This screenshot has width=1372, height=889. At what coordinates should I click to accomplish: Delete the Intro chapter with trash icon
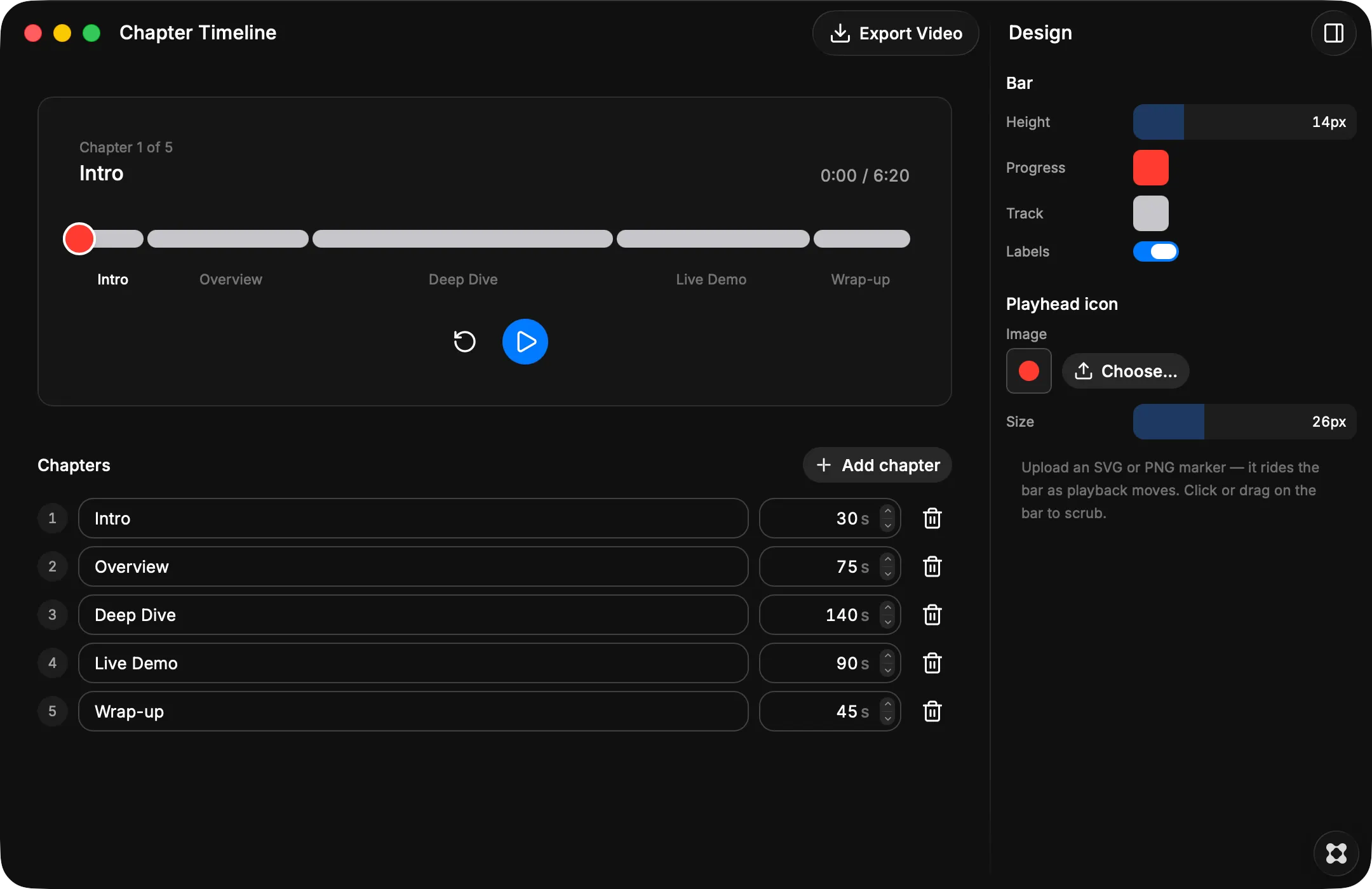coord(932,518)
